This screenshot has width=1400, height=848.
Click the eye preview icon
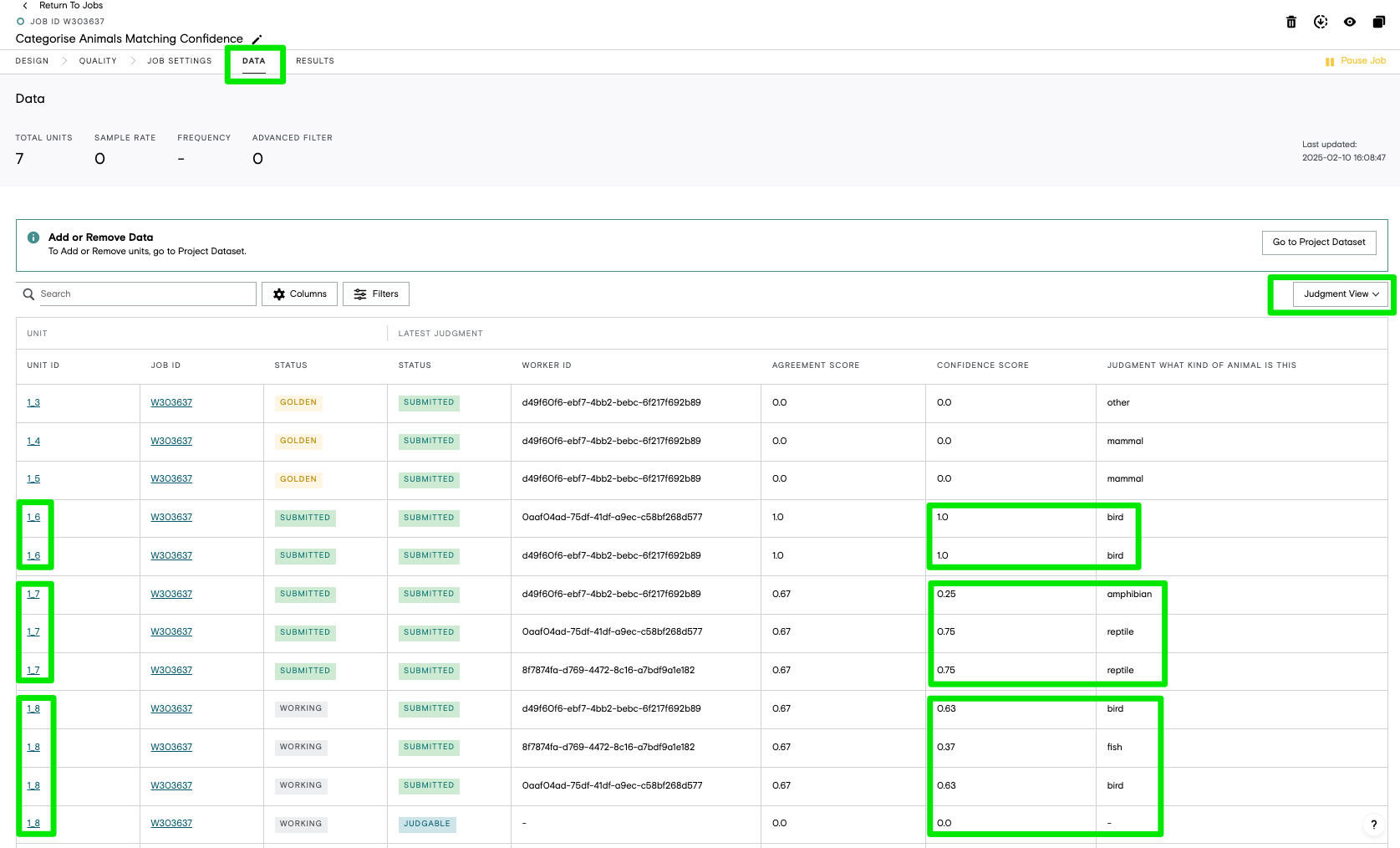tap(1350, 22)
